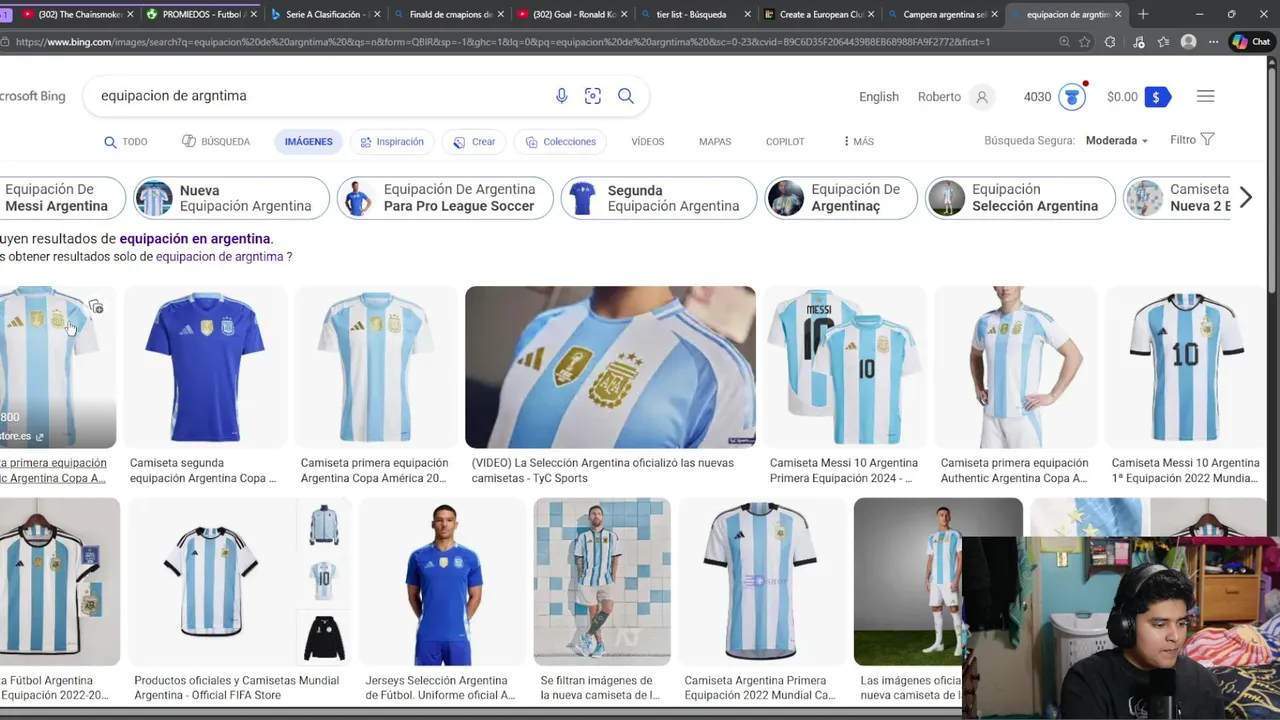Select Segunda Equipación Argentina chip
Screen dimensions: 1280x720
(658, 198)
